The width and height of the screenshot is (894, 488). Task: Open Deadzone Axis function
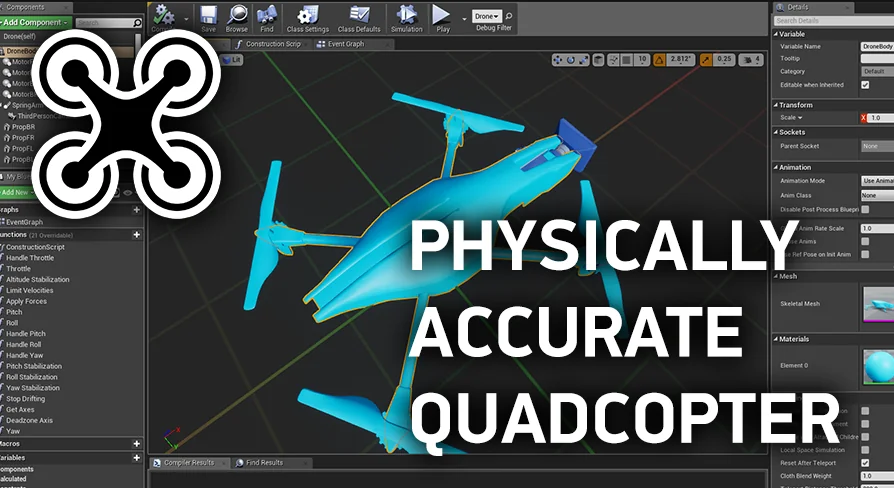[29, 420]
